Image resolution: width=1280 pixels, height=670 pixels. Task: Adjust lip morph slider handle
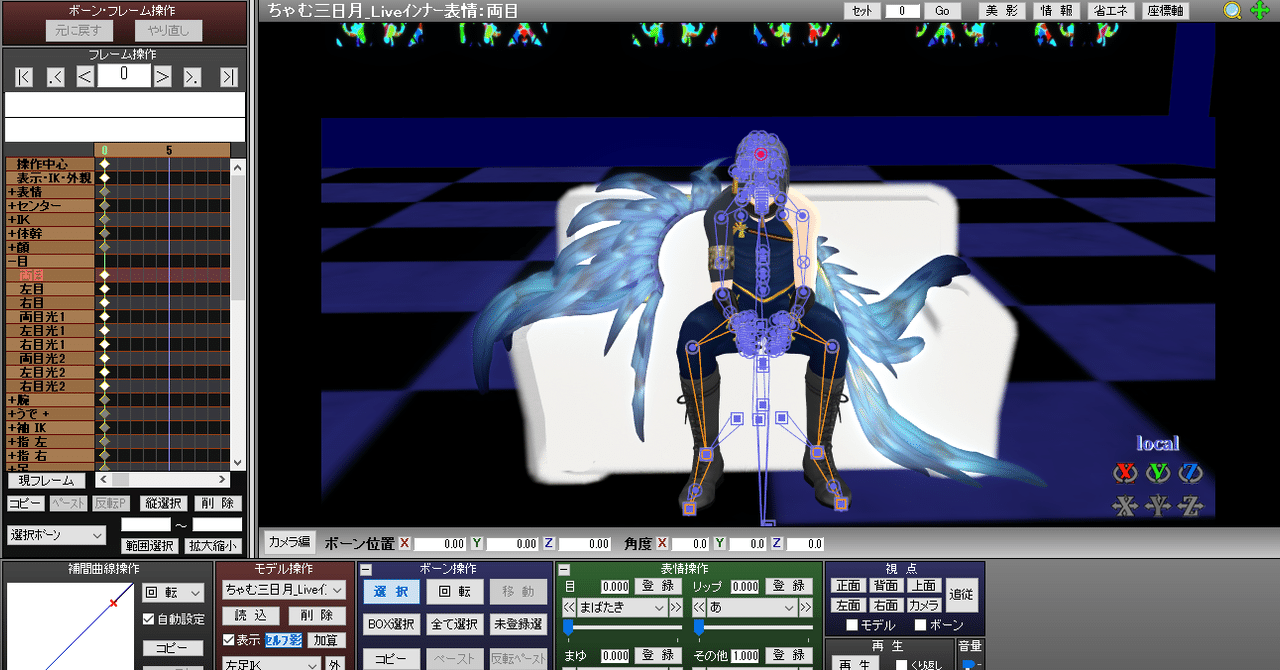tap(698, 627)
